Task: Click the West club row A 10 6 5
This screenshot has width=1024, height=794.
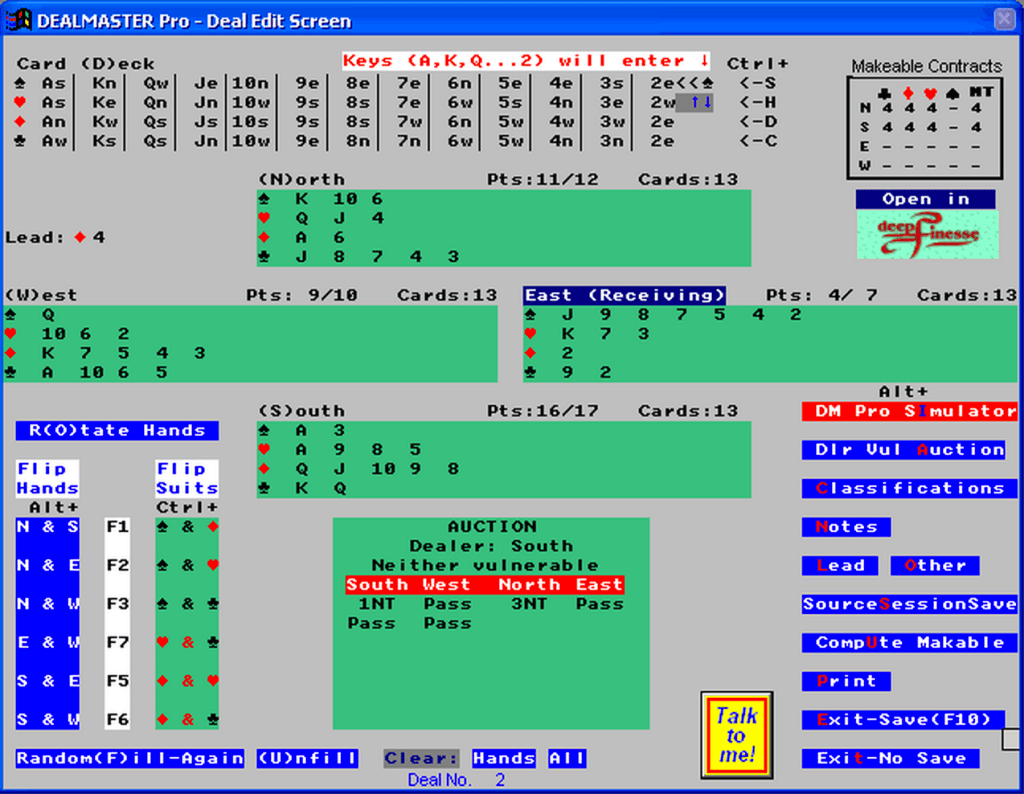Action: click(x=251, y=372)
